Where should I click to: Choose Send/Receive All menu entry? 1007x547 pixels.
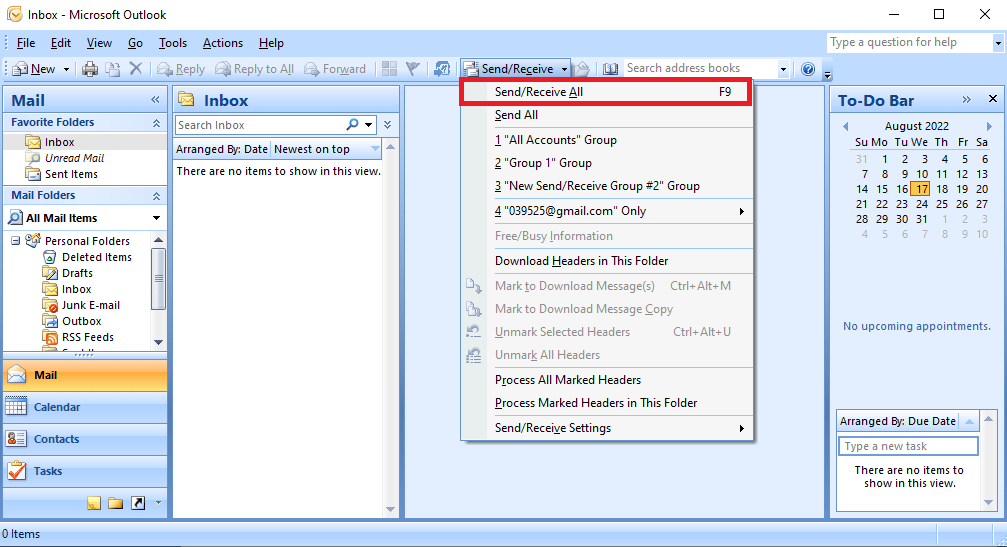pyautogui.click(x=606, y=92)
